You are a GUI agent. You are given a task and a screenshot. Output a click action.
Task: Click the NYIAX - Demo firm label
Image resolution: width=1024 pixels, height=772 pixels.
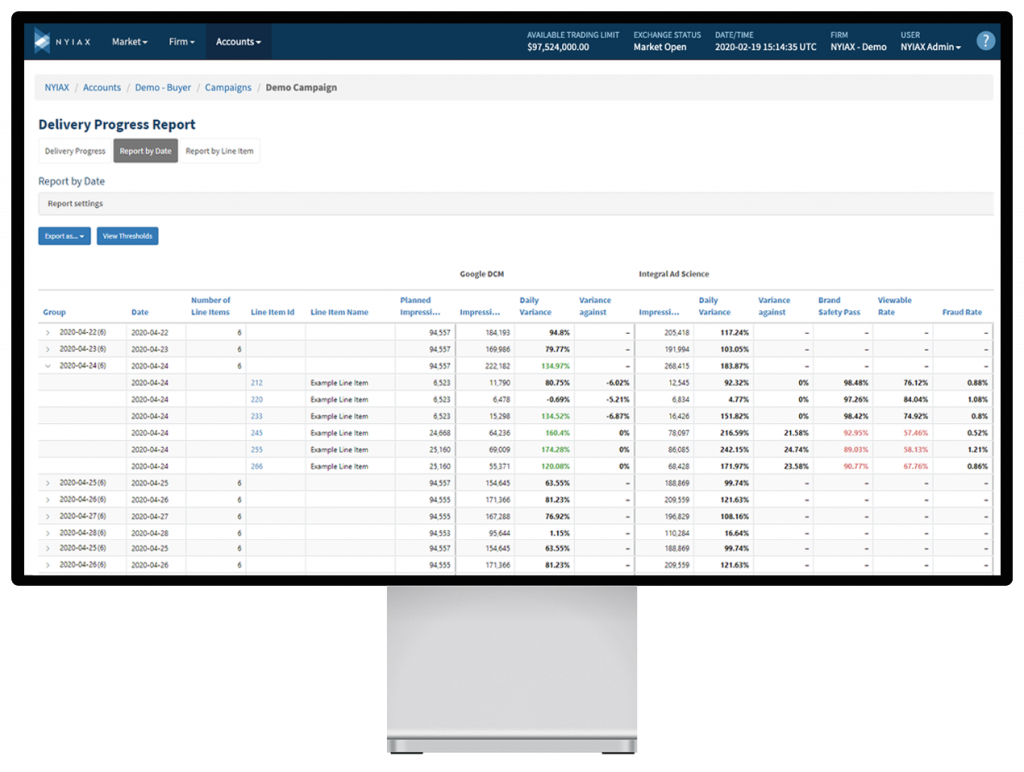tap(858, 47)
